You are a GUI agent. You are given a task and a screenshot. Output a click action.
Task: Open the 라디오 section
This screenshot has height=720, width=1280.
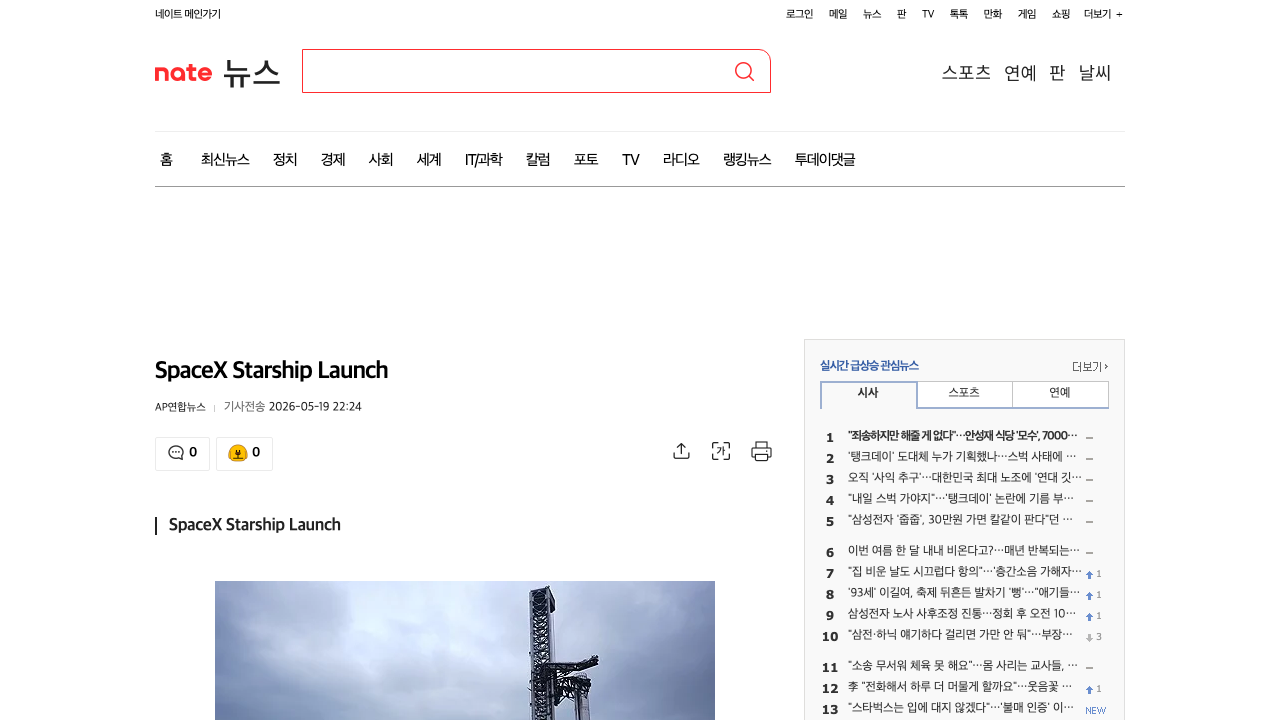681,159
